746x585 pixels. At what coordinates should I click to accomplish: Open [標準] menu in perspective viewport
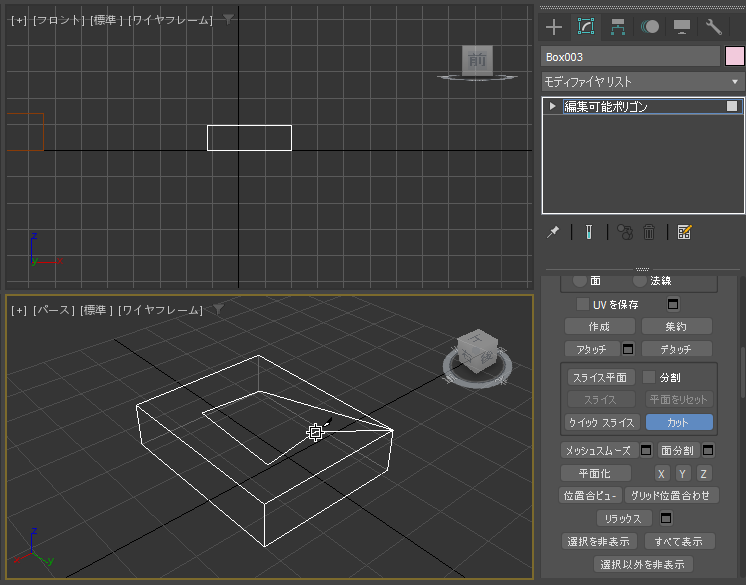coord(97,311)
